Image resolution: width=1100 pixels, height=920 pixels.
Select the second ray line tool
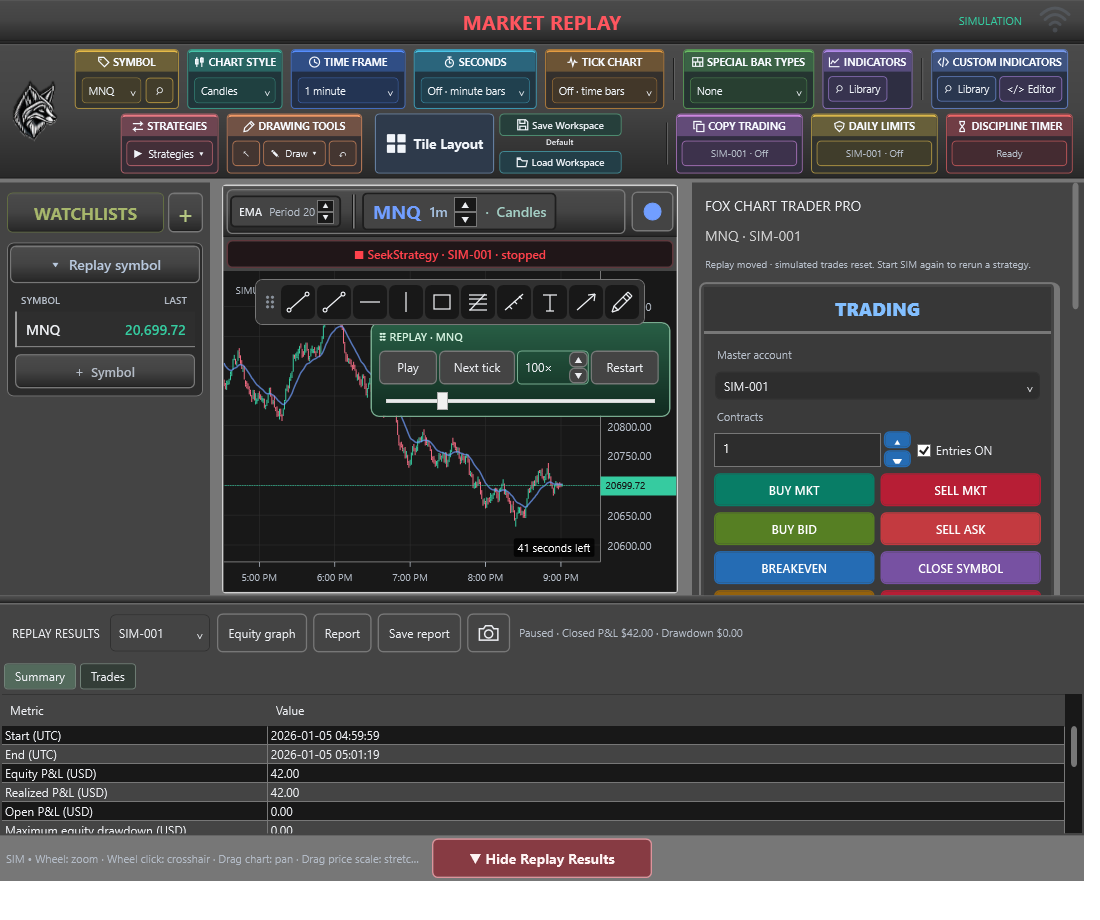point(334,302)
